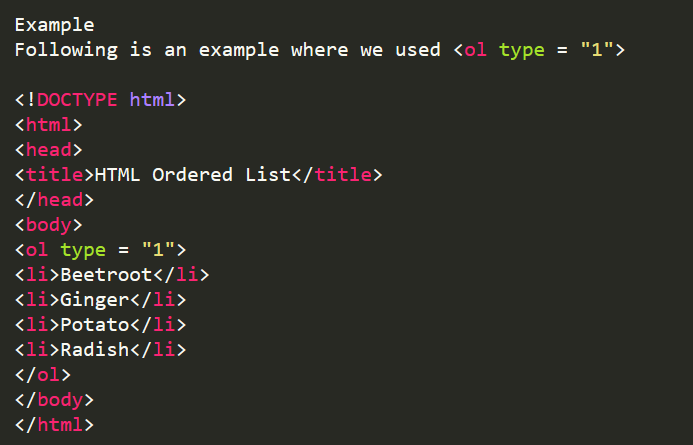Click the closing html tag
The image size is (693, 445).
54,425
